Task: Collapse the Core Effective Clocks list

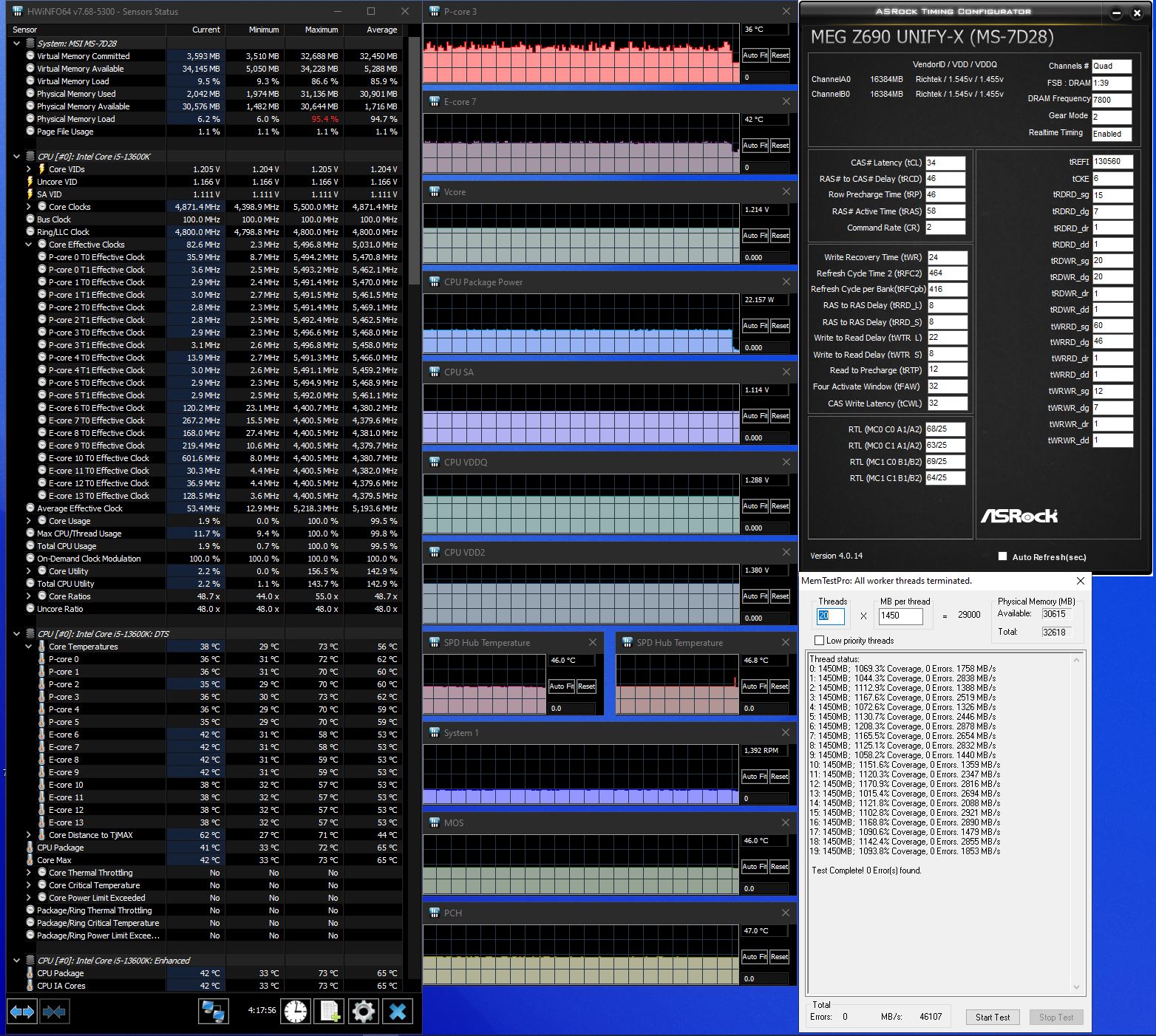Action: [x=29, y=245]
